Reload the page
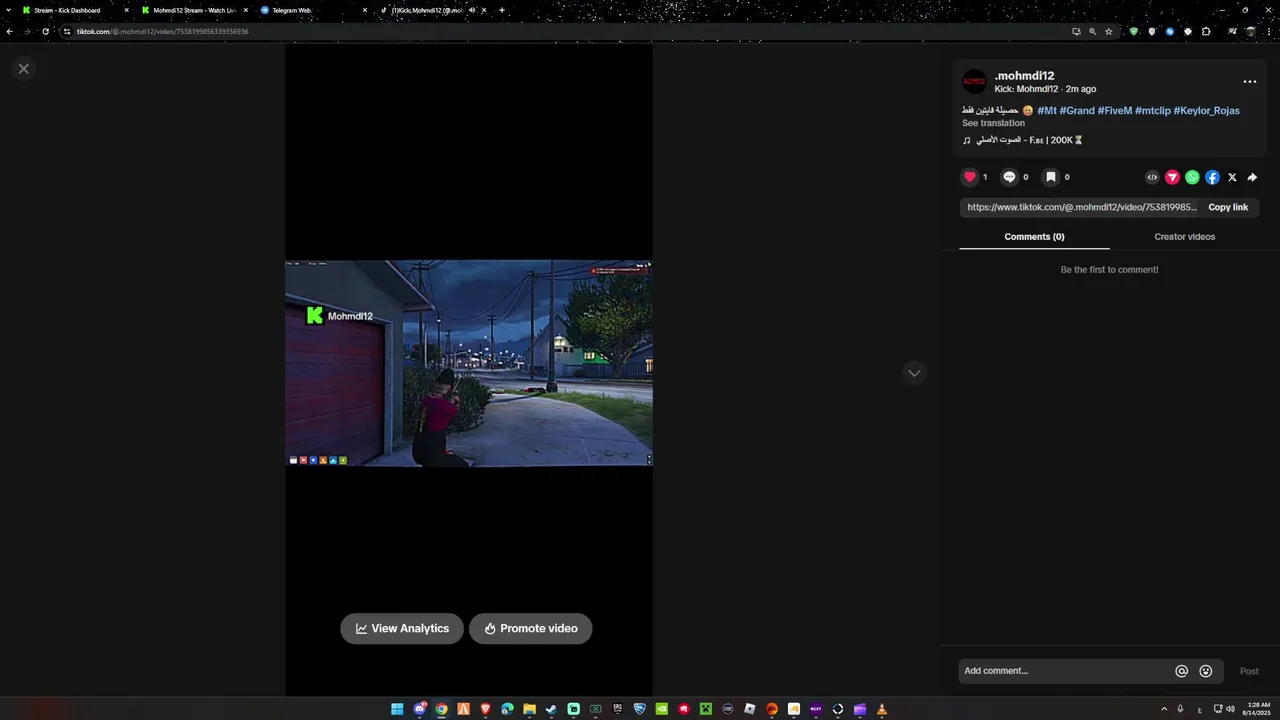 (45, 31)
